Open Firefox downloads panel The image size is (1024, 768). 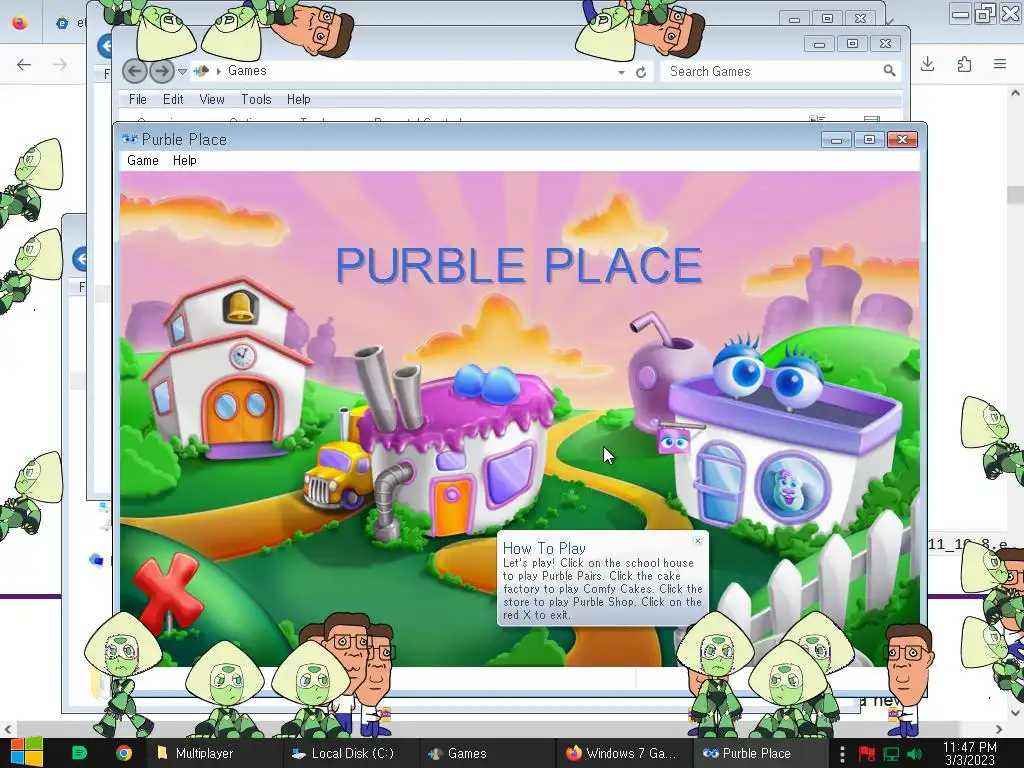(927, 64)
